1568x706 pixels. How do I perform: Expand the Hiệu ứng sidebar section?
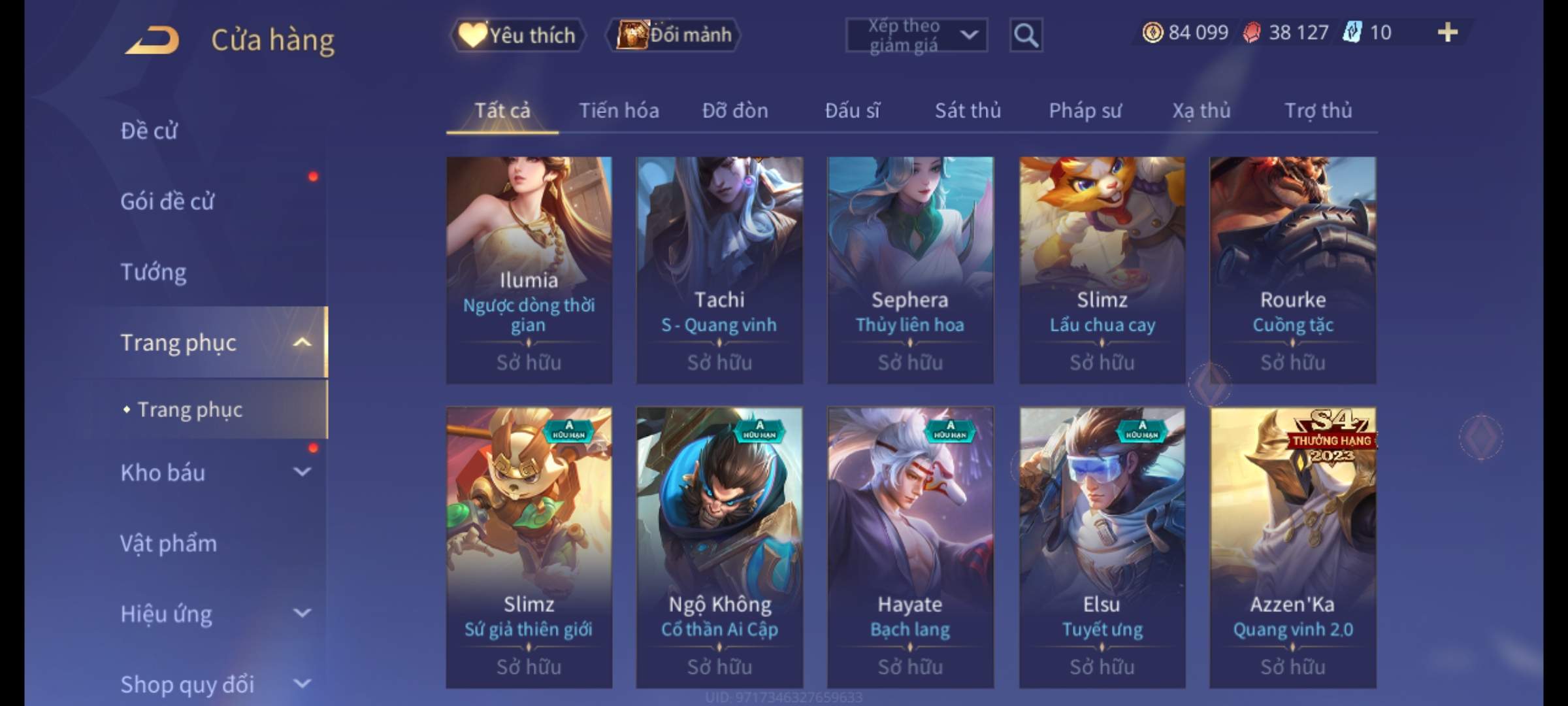click(x=302, y=613)
